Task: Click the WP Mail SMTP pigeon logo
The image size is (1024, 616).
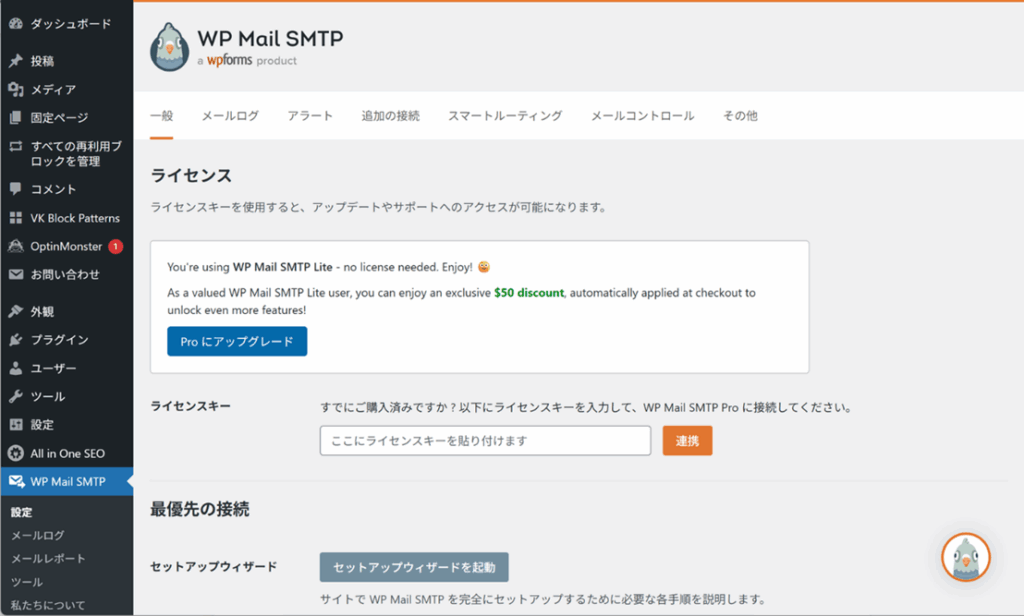Action: point(169,47)
